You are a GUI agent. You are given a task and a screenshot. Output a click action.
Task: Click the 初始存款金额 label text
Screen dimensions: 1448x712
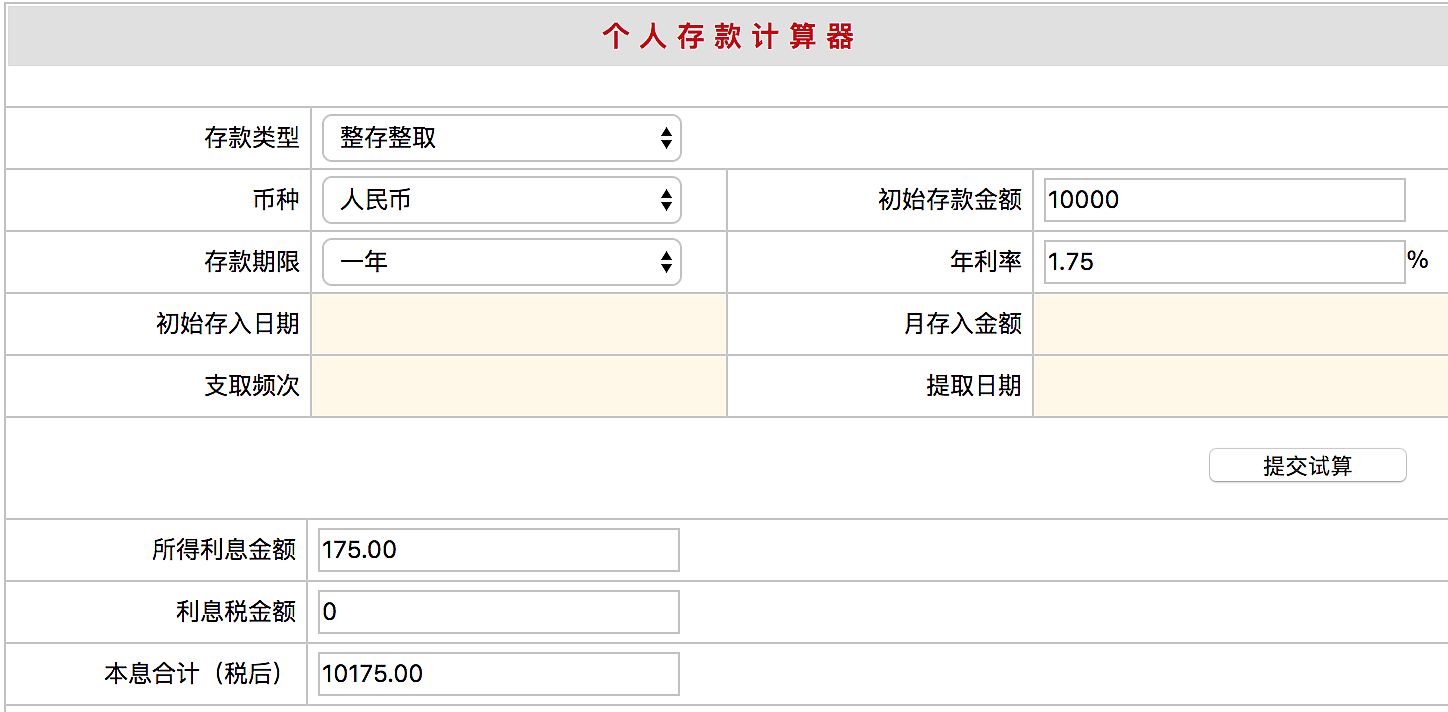tap(949, 200)
